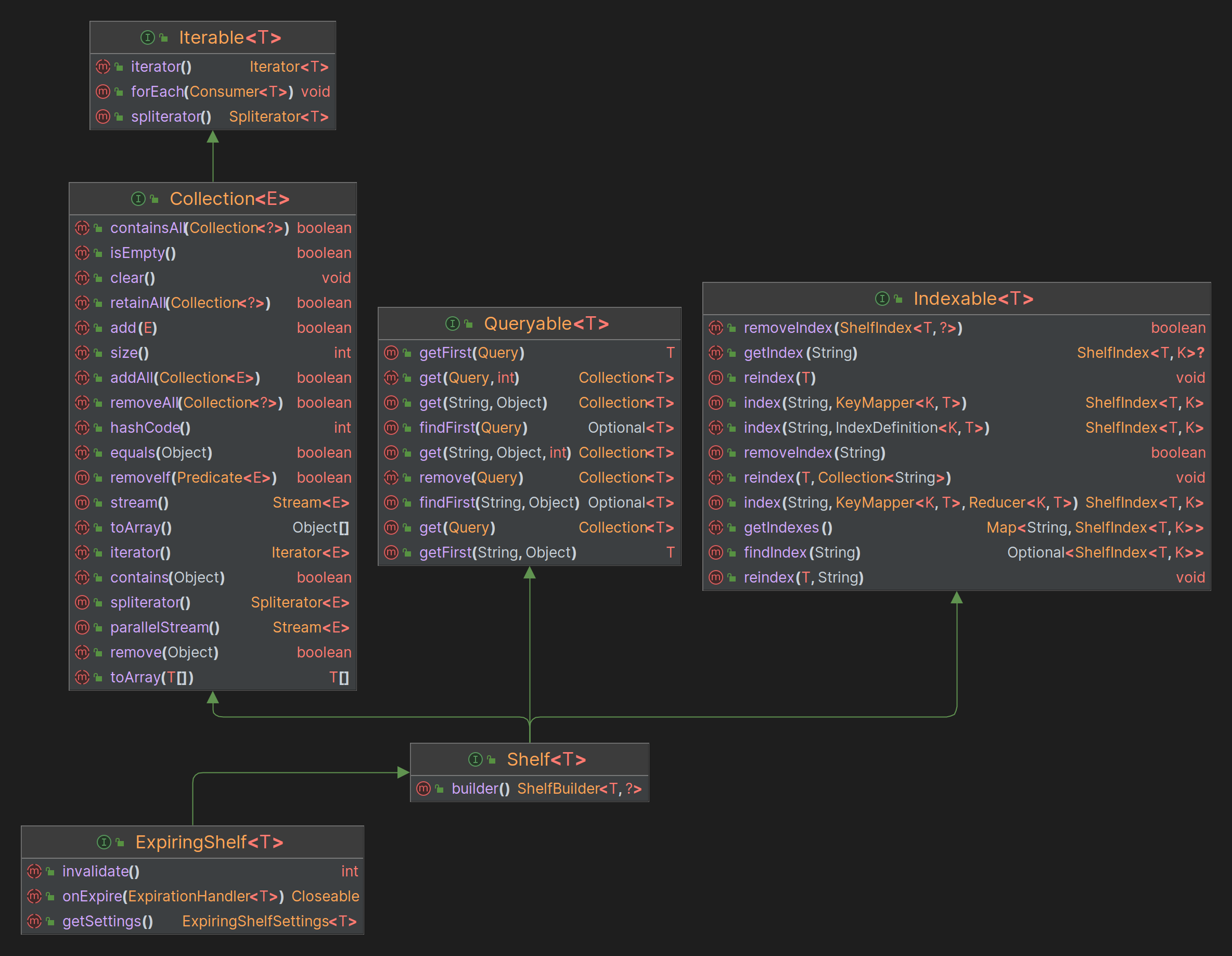
Task: Click the ExpiringShelfSettings<T> return type
Action: tap(269, 922)
